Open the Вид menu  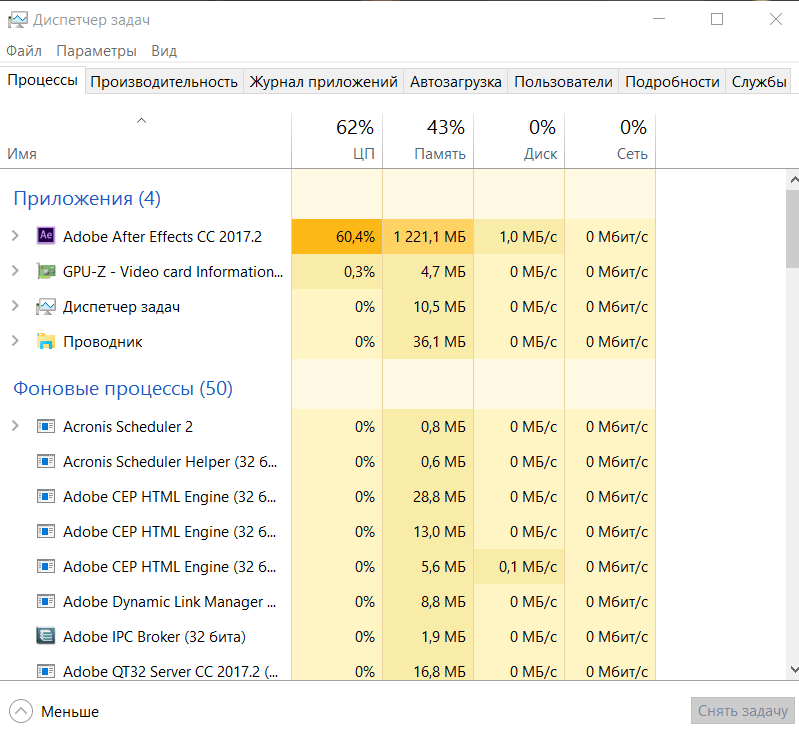click(x=164, y=51)
